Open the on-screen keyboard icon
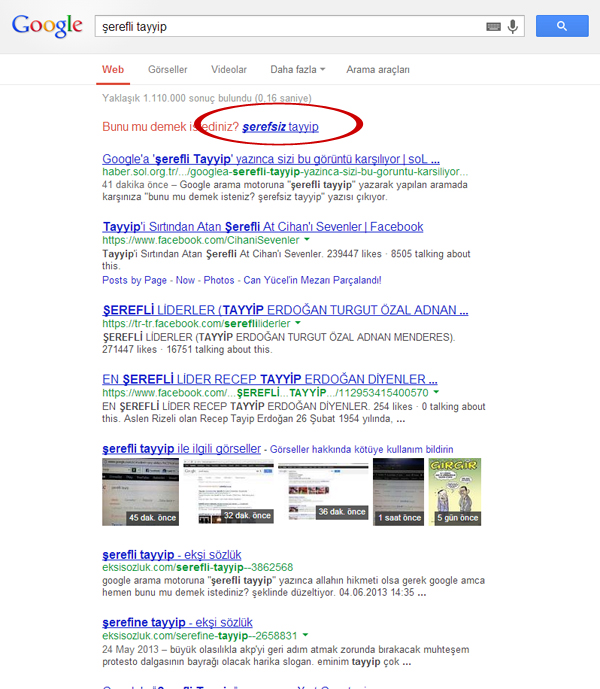600x689 pixels. (493, 27)
